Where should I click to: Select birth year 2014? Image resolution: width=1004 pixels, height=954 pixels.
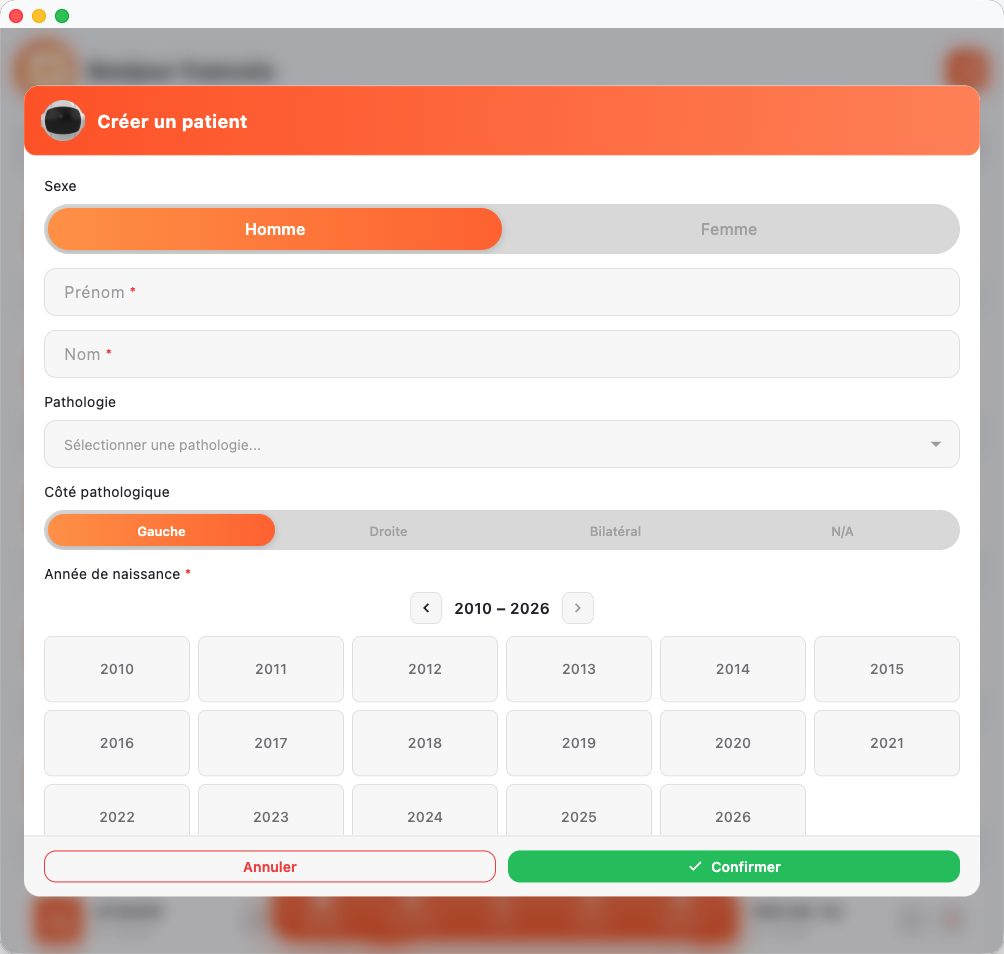click(x=733, y=669)
